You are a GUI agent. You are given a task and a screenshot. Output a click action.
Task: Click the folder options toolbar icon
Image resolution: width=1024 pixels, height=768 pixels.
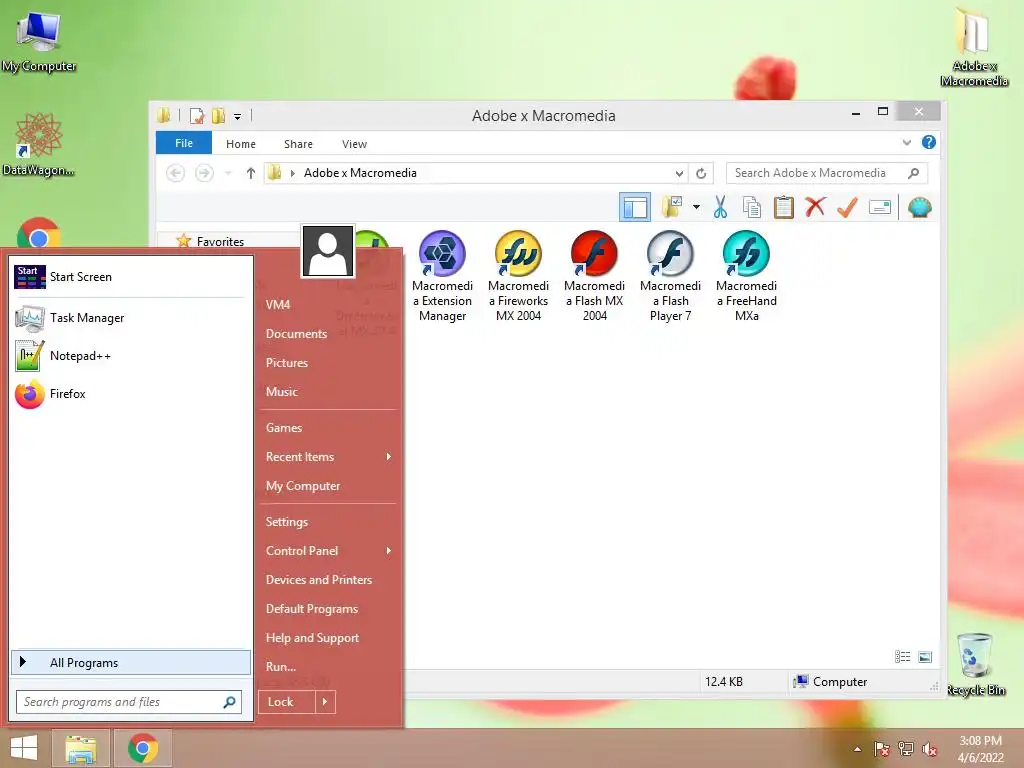coord(672,208)
